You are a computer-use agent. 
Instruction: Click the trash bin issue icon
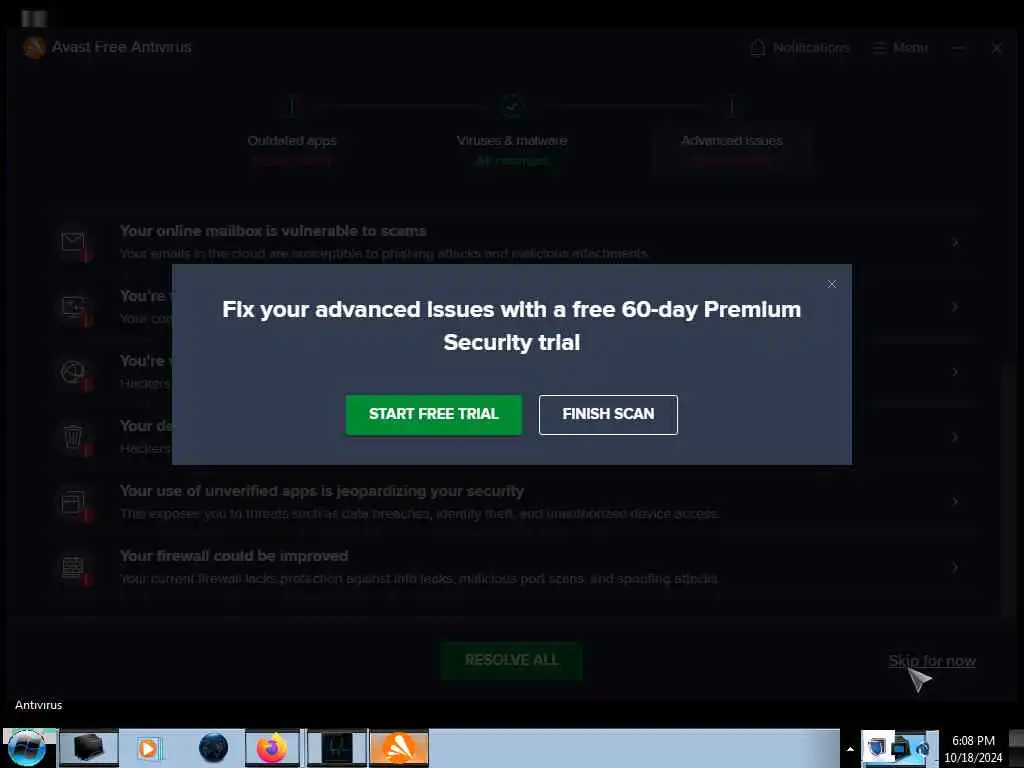point(73,437)
